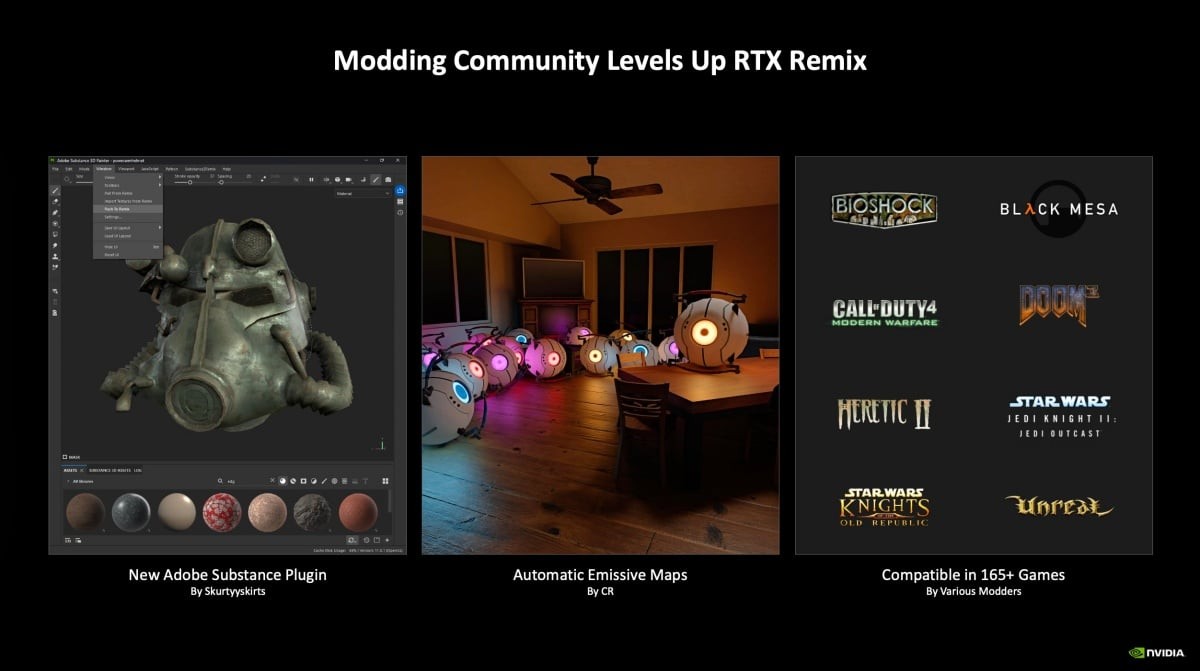This screenshot has width=1200, height=671.
Task: Toggle the materials filter in Assets panel
Action: [x=284, y=481]
